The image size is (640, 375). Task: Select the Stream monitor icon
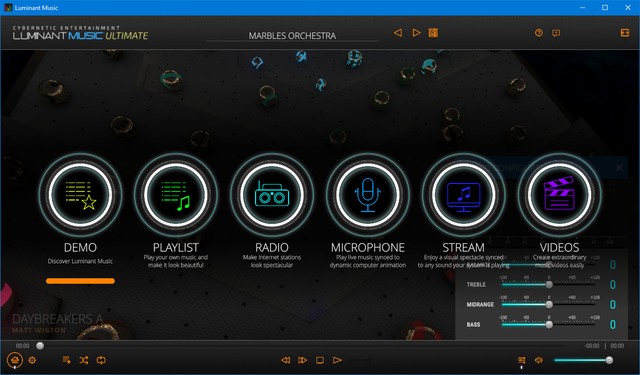tap(464, 195)
